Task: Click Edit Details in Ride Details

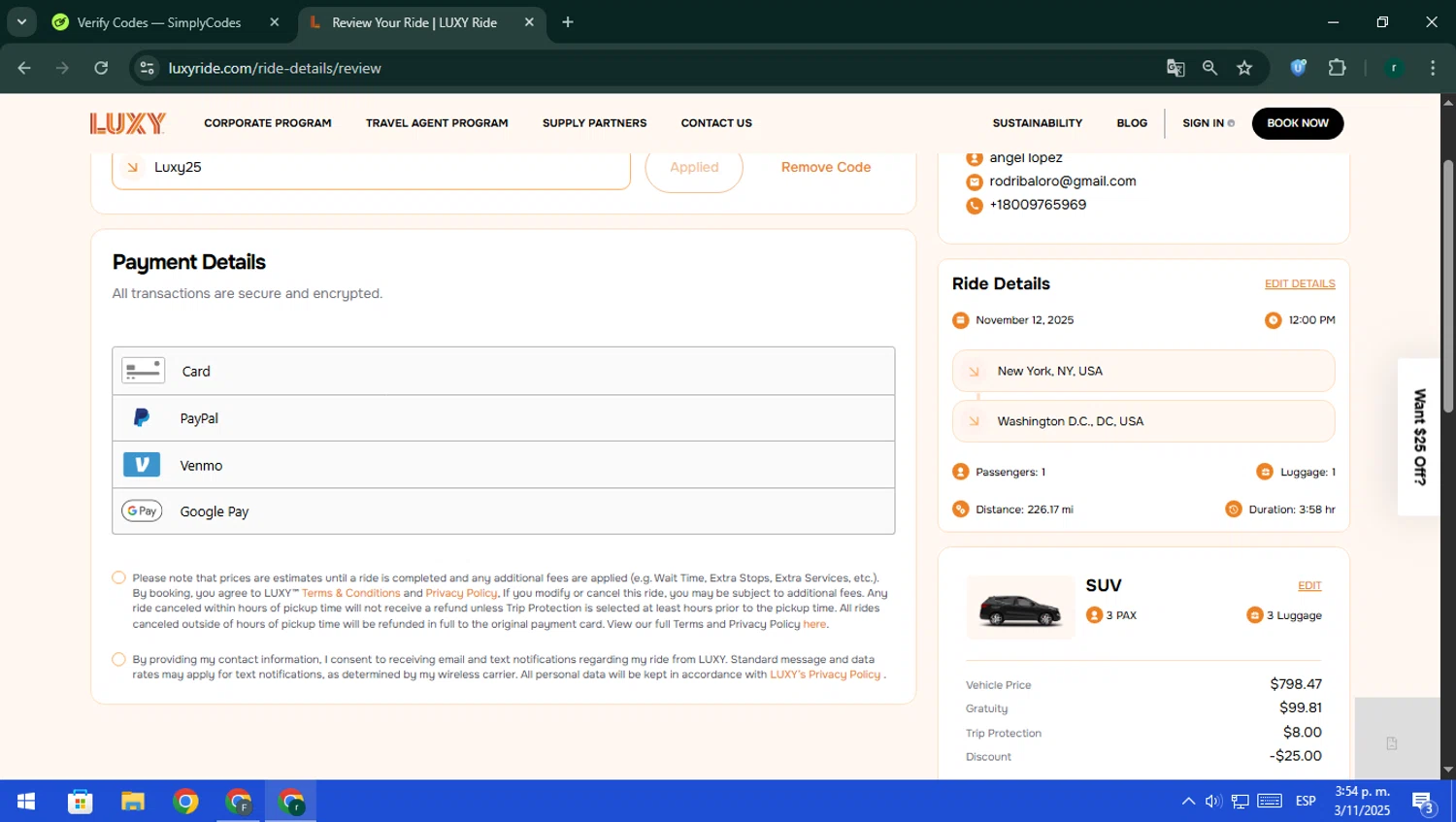Action: 1300,284
